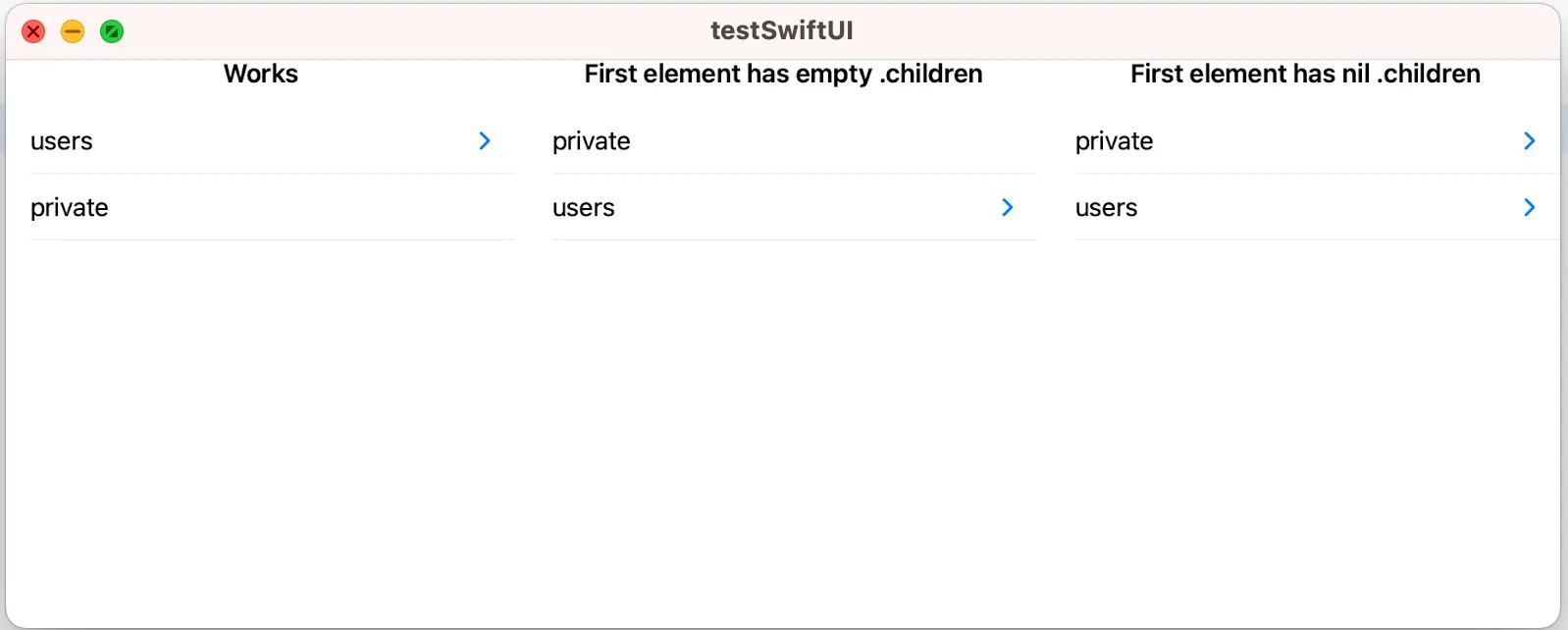The width and height of the screenshot is (1568, 630).
Task: Select the private row in Works list
Action: (x=70, y=208)
